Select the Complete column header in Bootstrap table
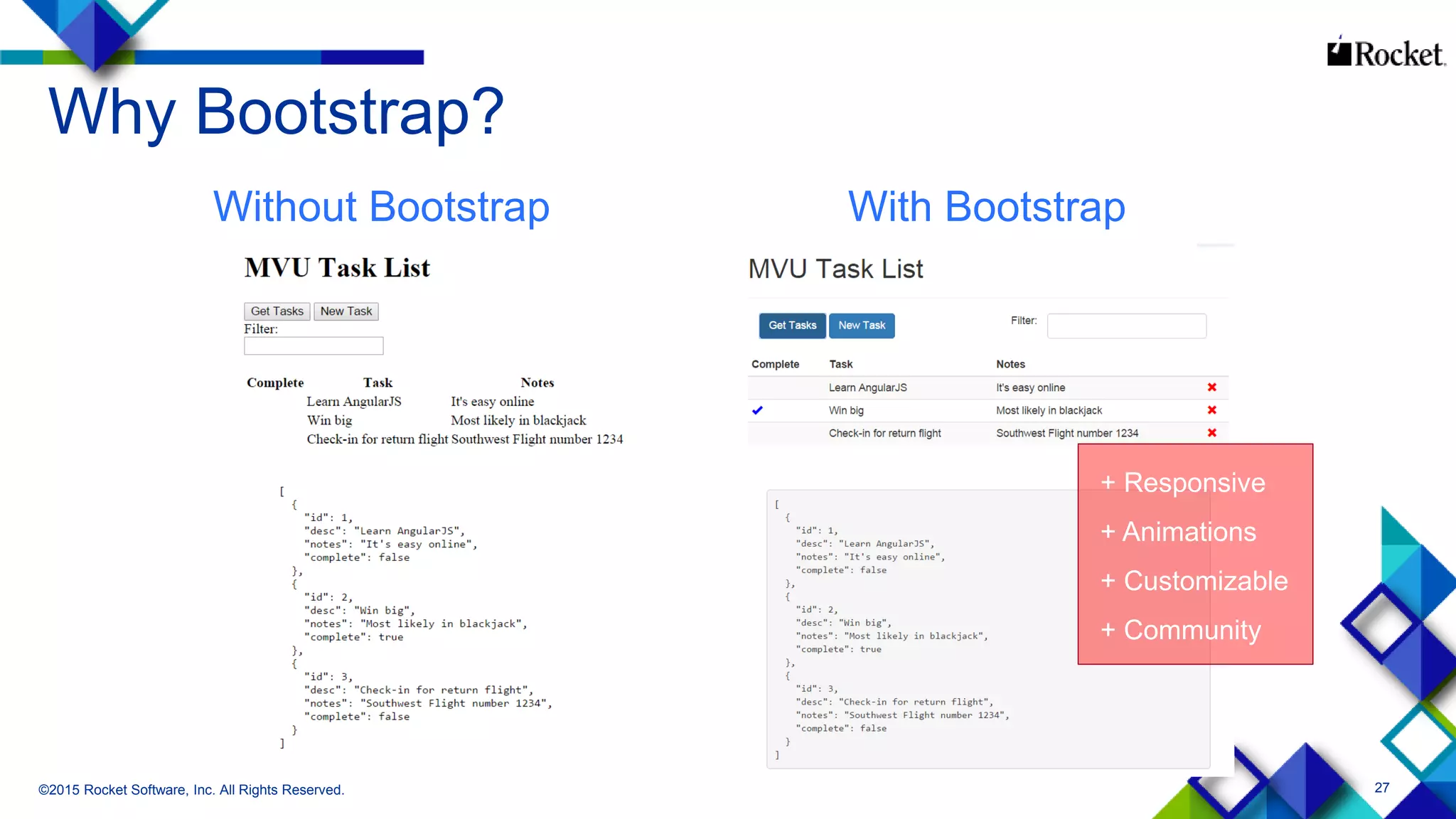Image resolution: width=1456 pixels, height=819 pixels. (775, 364)
